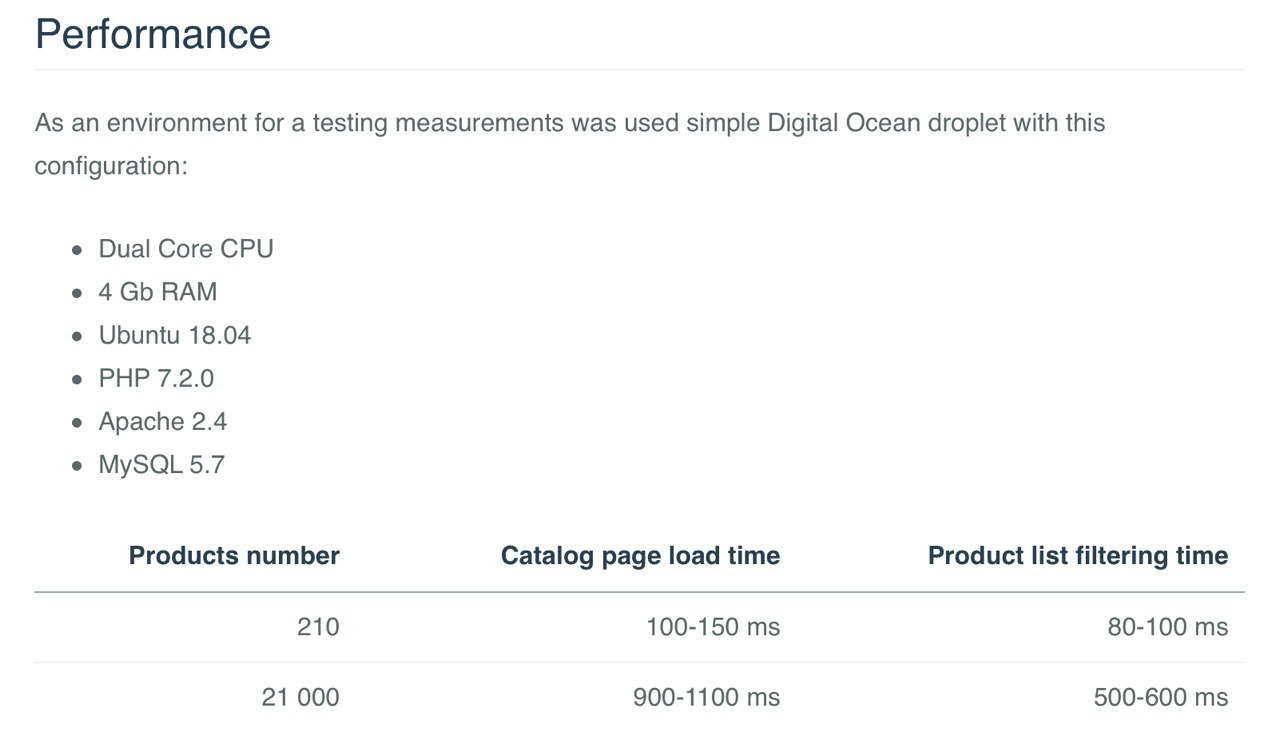
Task: Click the MySQL 5.7 list item
Action: tap(161, 465)
